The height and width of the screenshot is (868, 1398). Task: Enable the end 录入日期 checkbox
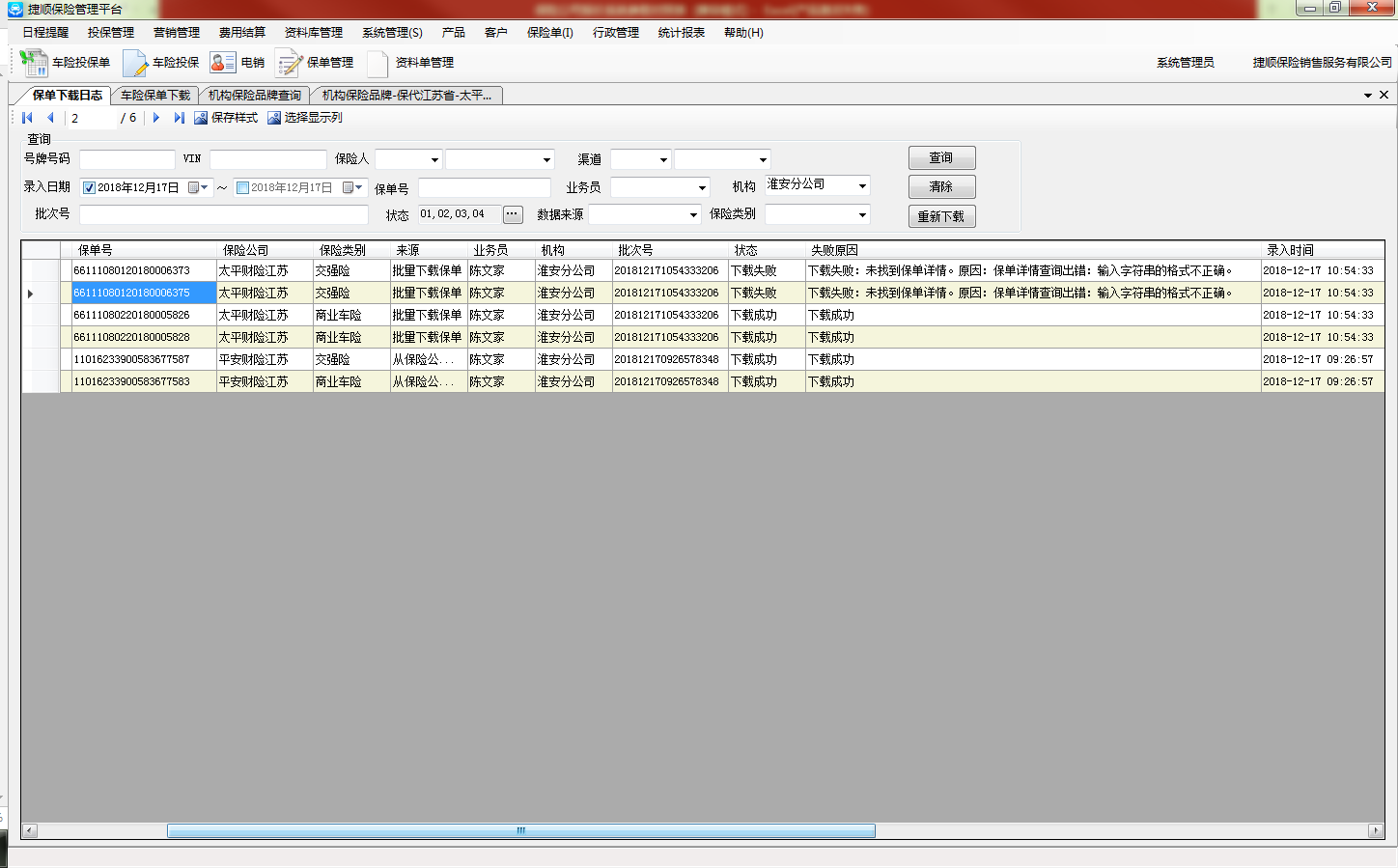[x=242, y=188]
